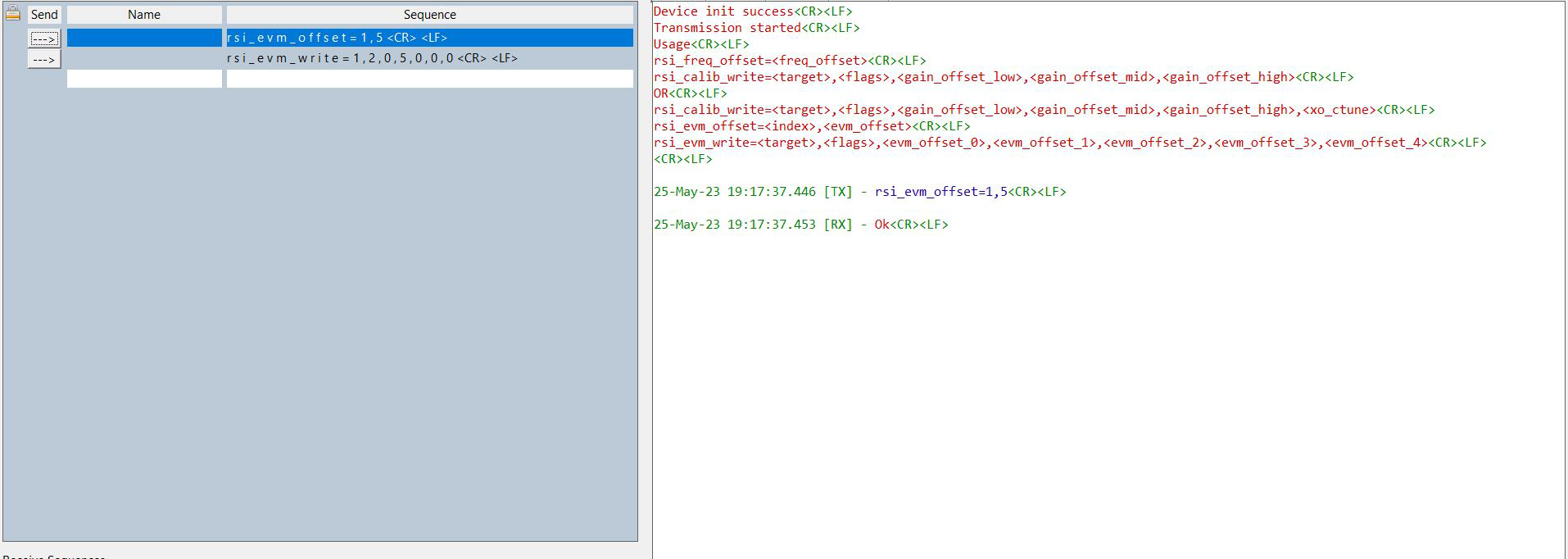Screen dimensions: 1568x559
Task: Click the Sequence column header
Action: tap(429, 15)
